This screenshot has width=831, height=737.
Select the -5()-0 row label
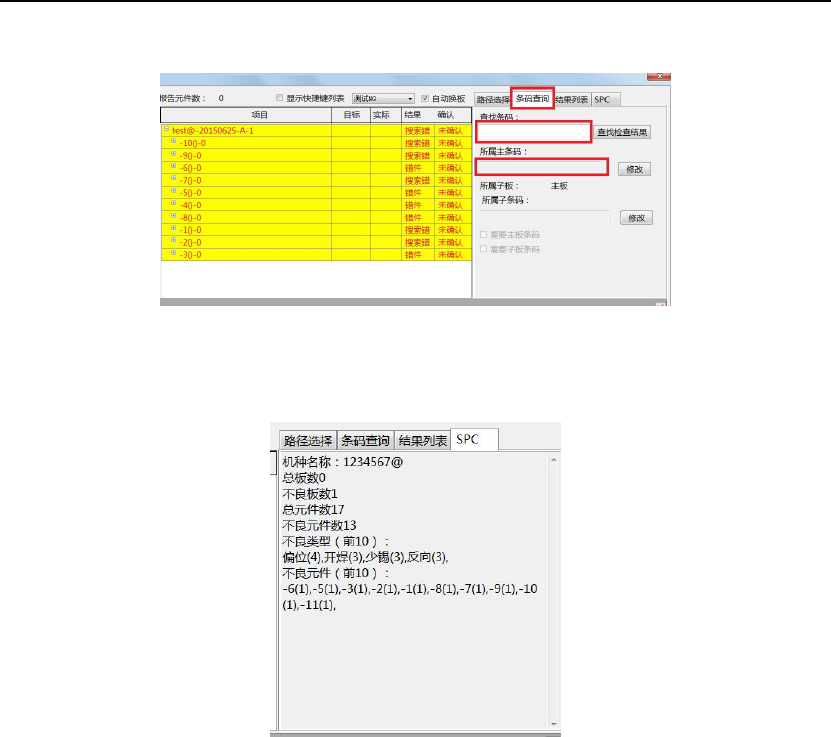190,193
